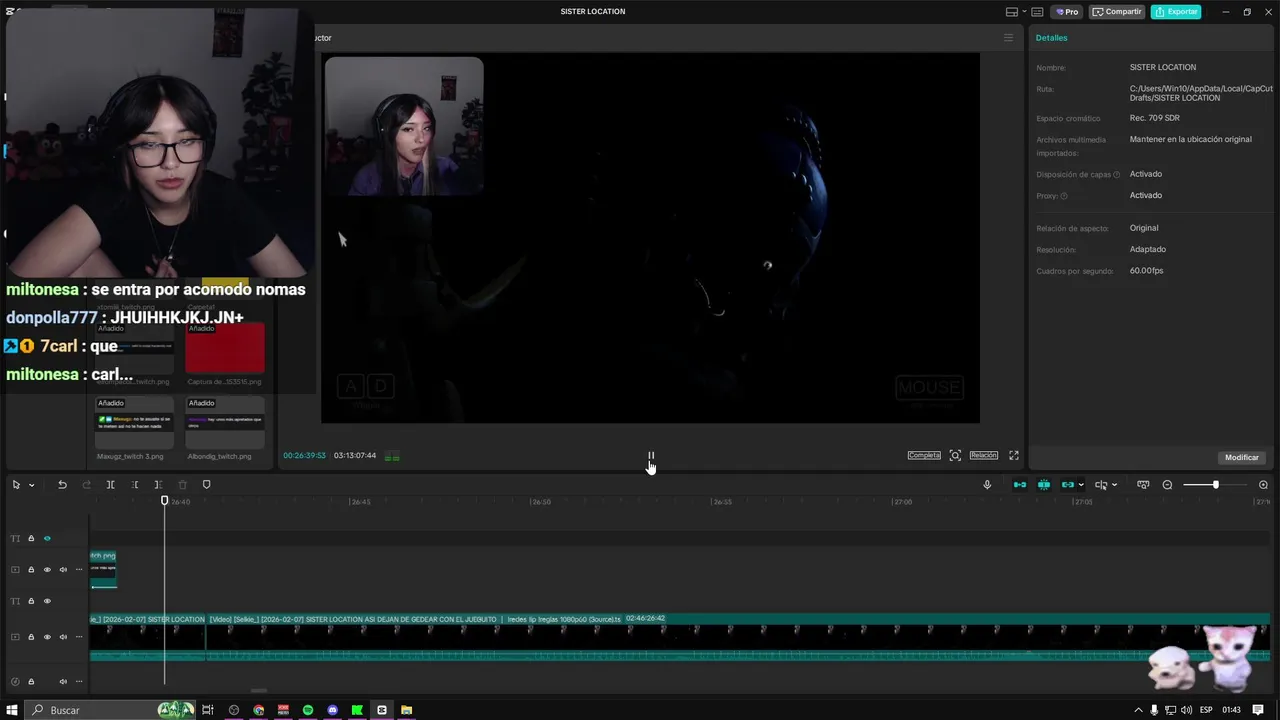Open the linkage options dropdown arrow
The height and width of the screenshot is (720, 1280).
[1081, 485]
